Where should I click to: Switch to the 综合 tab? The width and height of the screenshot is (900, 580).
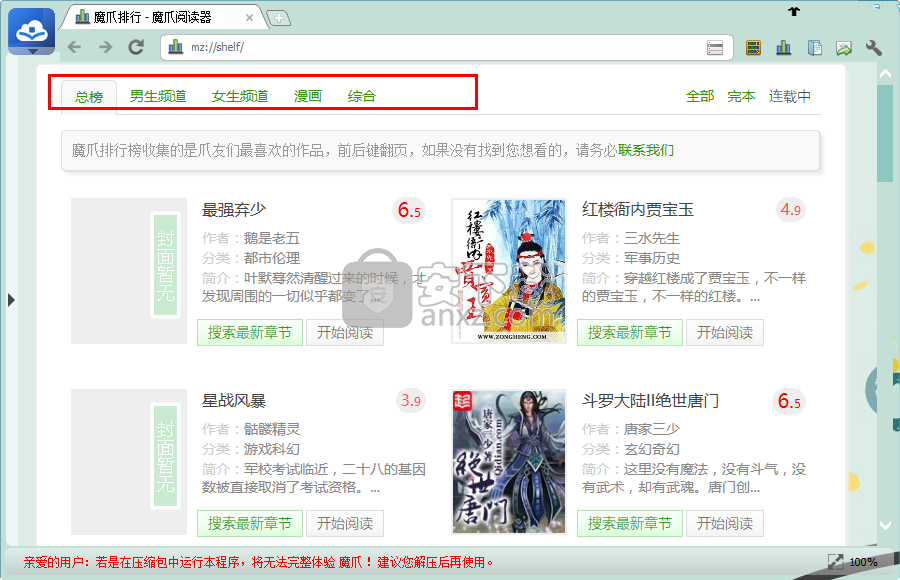[362, 96]
